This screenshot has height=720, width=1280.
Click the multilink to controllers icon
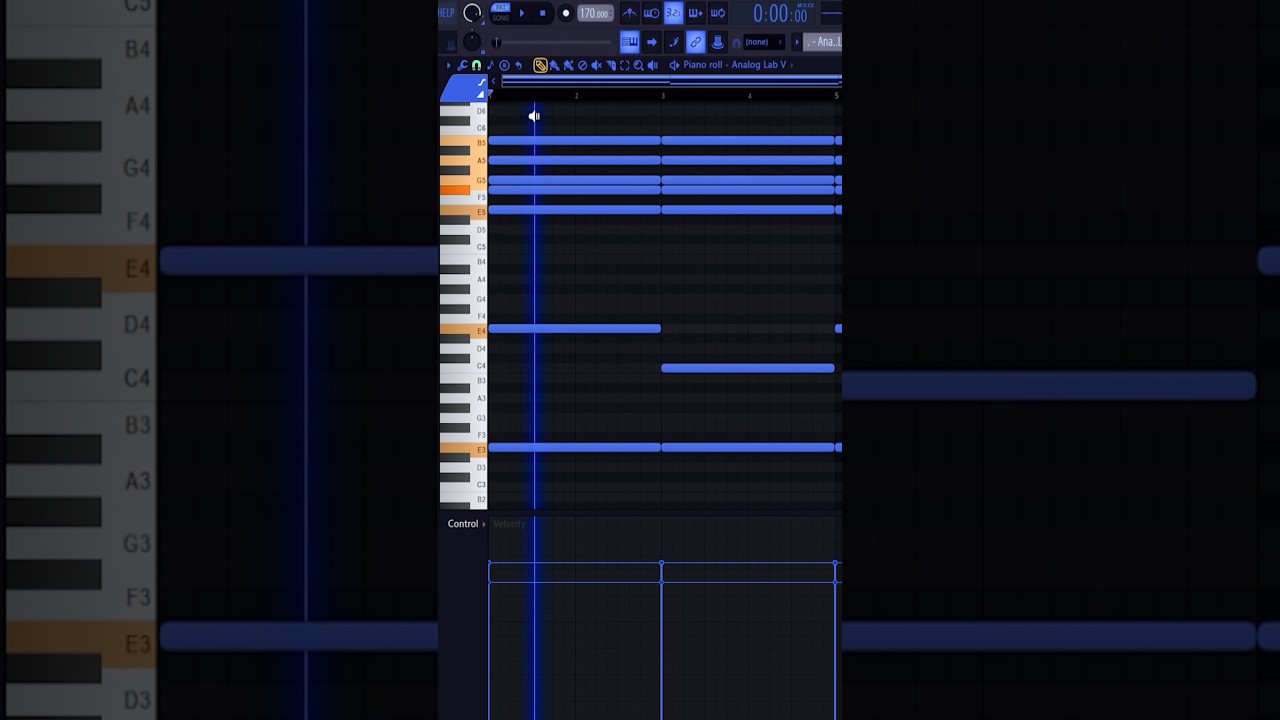(x=718, y=41)
